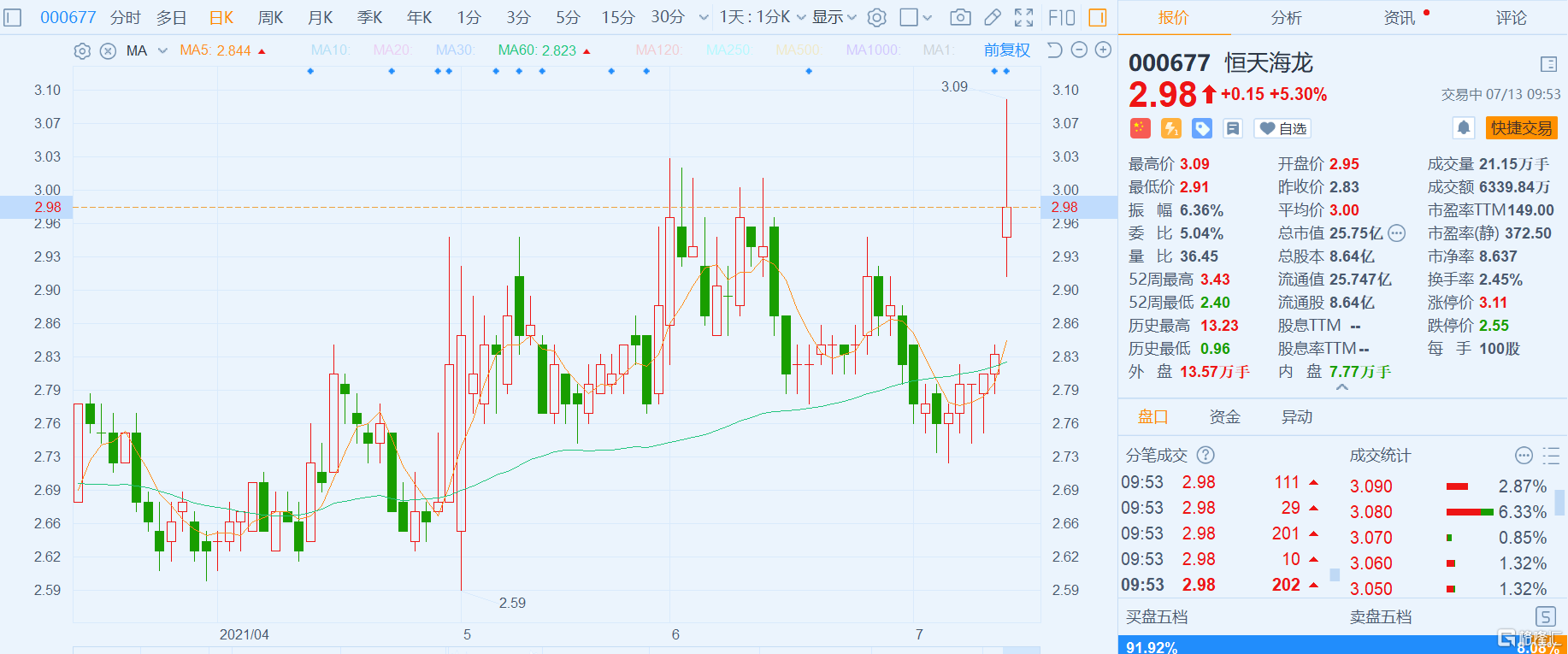Open chart settings gear in top toolbar
This screenshot has height=654, width=1568.
(x=877, y=17)
